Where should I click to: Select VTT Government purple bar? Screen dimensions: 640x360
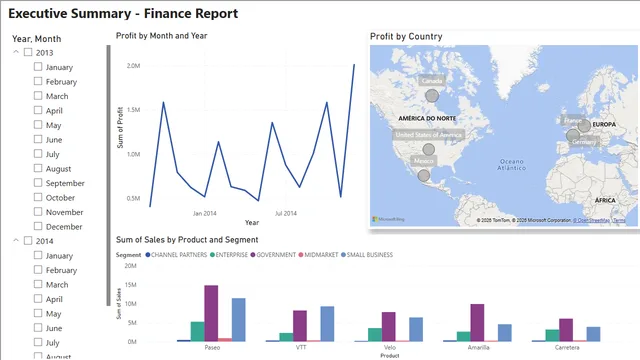(300, 326)
